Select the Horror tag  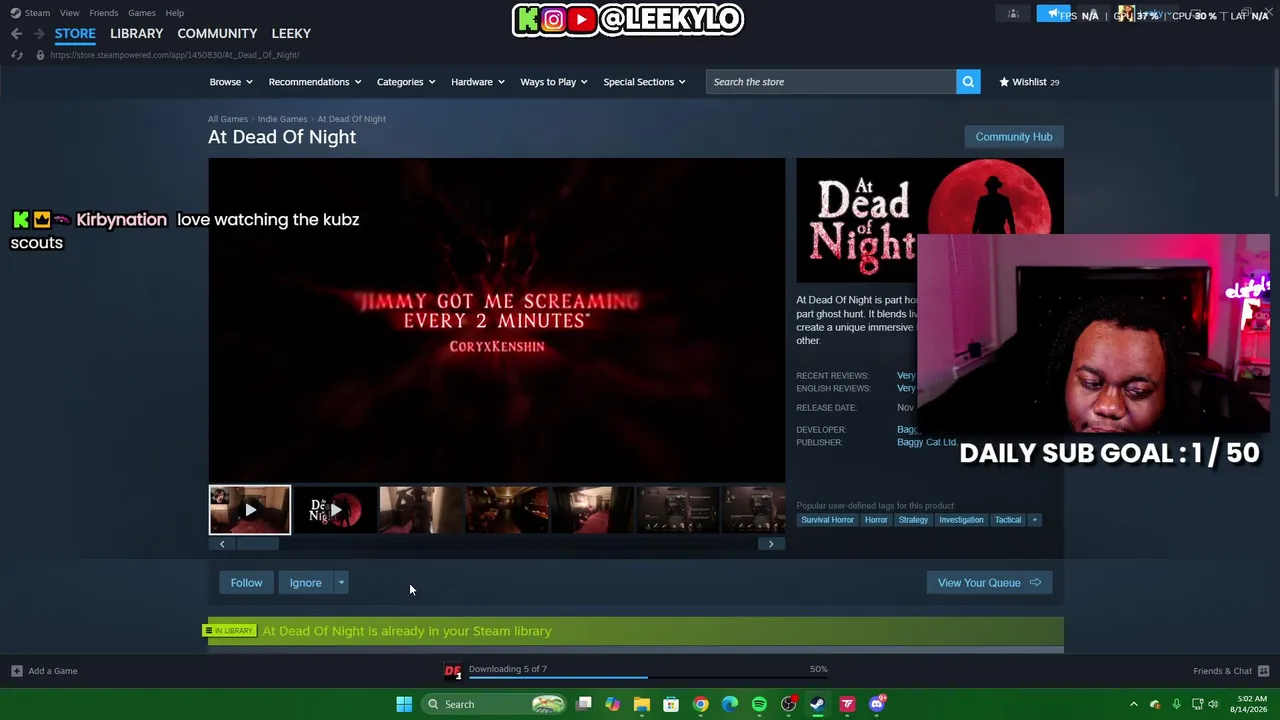tap(876, 520)
